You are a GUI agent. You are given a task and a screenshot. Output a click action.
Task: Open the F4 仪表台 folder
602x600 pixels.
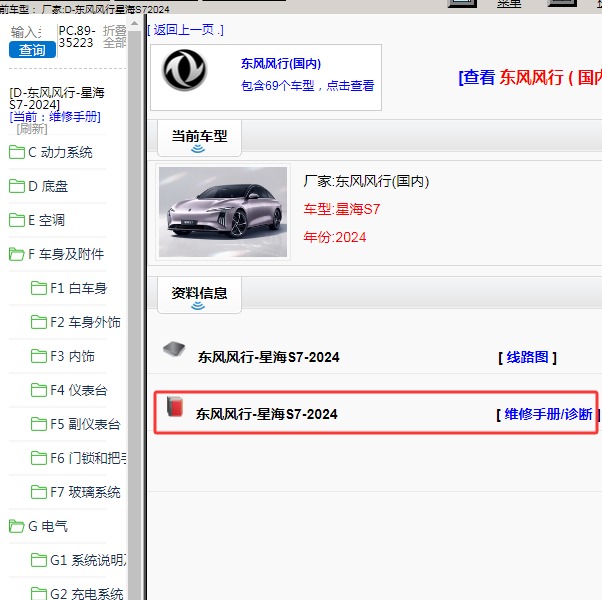point(69,390)
